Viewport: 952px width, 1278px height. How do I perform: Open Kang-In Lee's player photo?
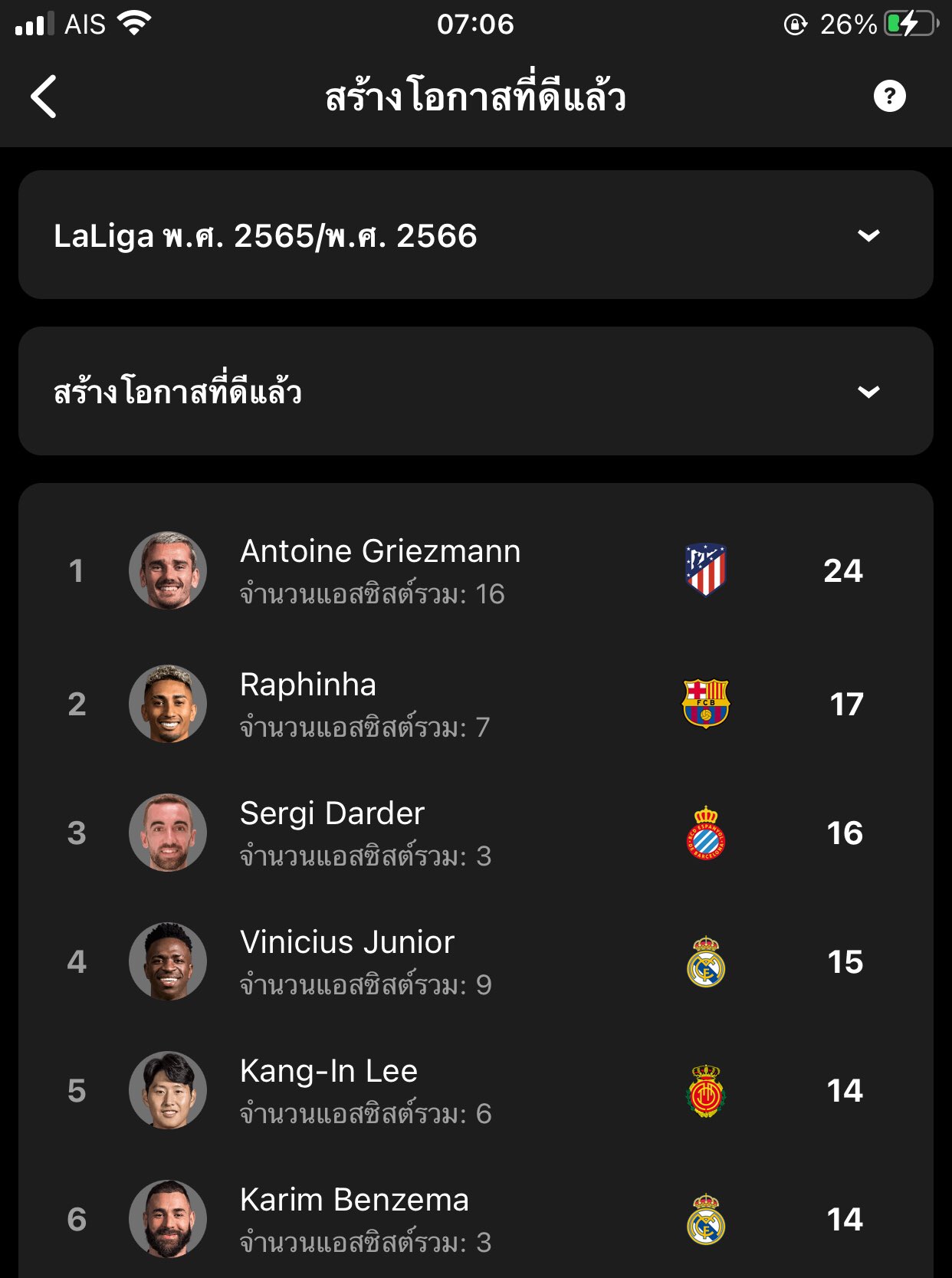[x=168, y=1090]
